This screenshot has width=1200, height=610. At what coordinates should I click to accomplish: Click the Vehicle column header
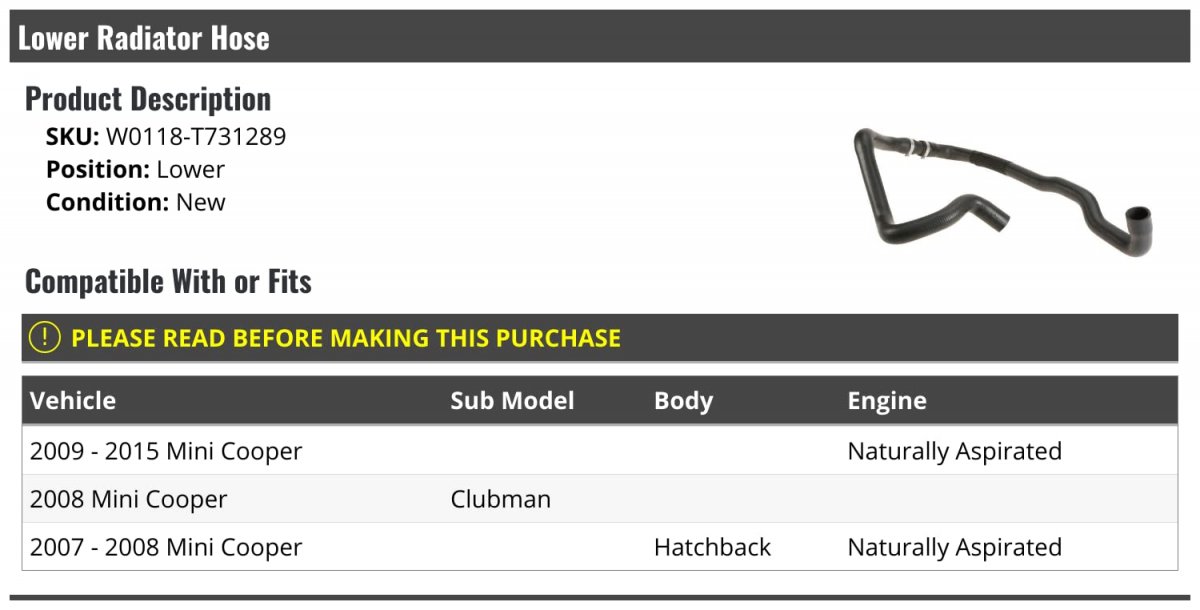[x=73, y=401]
